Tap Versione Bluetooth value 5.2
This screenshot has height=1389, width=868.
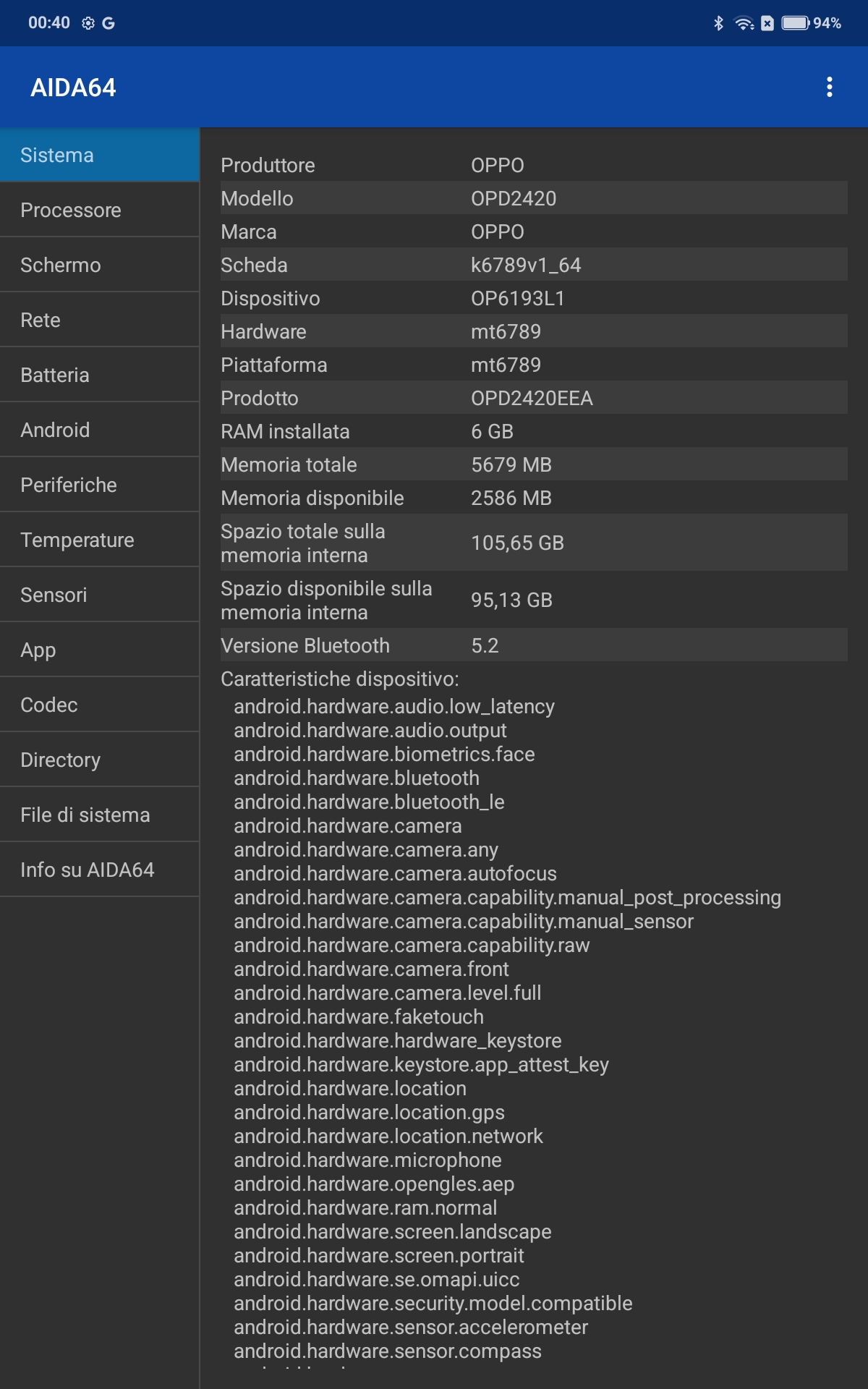pyautogui.click(x=485, y=645)
